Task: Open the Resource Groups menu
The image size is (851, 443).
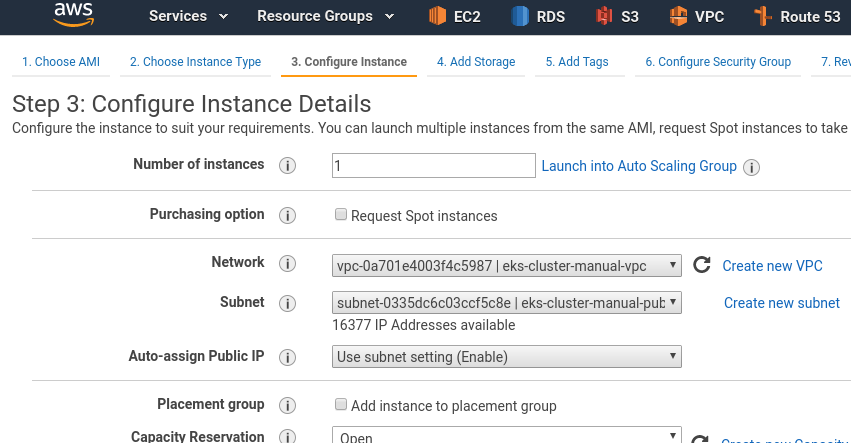Action: (x=325, y=16)
